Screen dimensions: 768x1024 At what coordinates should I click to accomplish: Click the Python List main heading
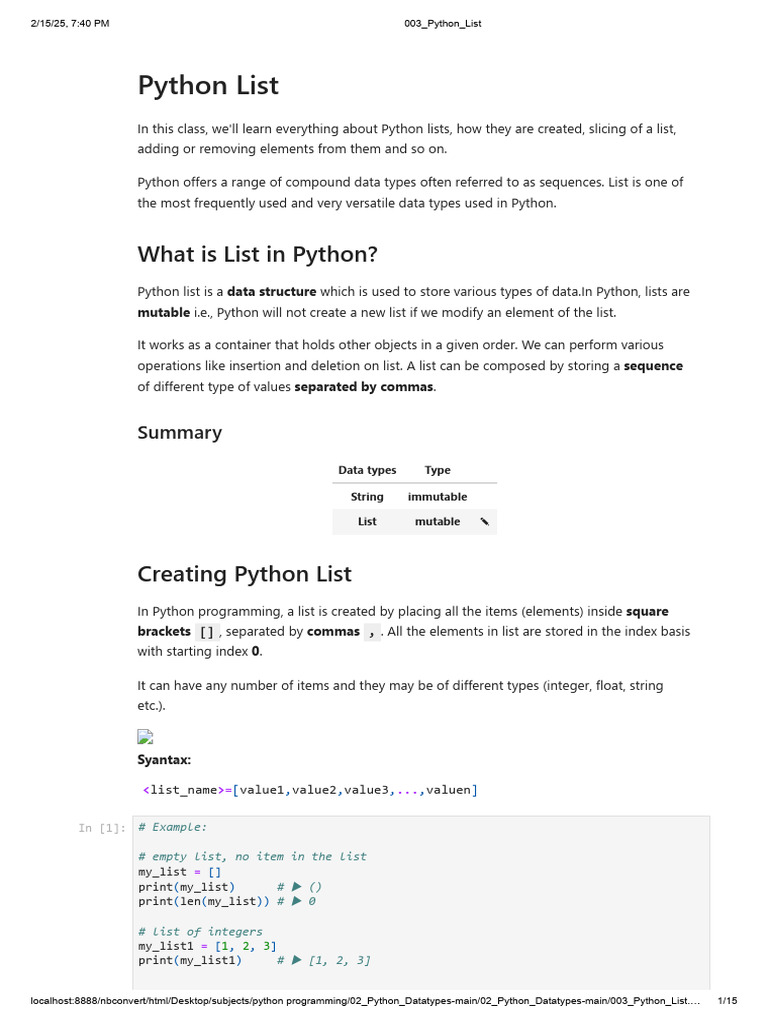pos(208,86)
